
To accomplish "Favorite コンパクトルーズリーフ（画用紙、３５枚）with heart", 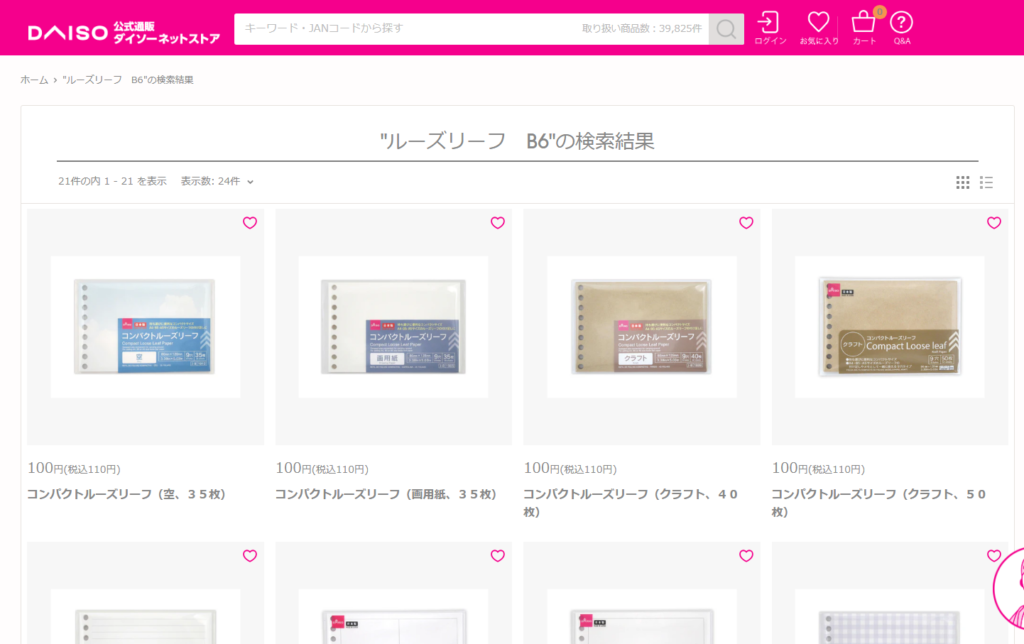I will 498,223.
